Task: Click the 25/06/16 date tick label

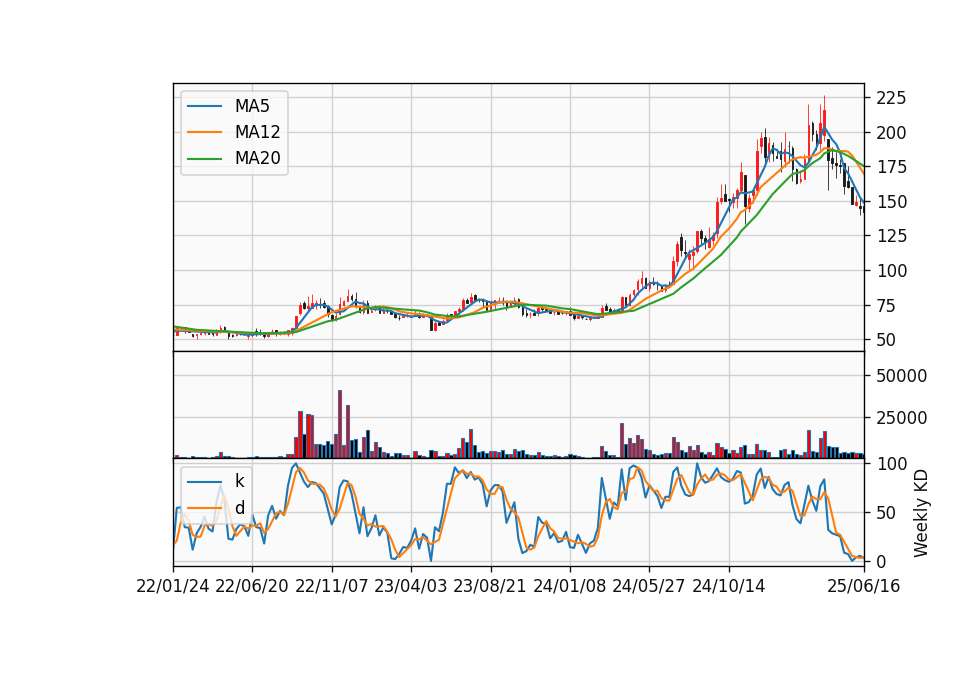Action: 864,586
